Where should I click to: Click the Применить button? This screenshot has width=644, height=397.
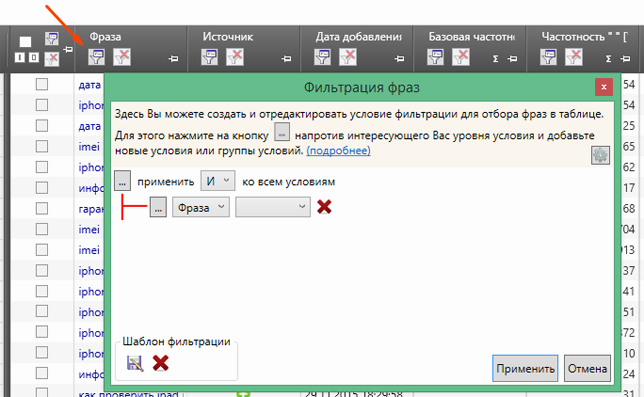[x=525, y=368]
